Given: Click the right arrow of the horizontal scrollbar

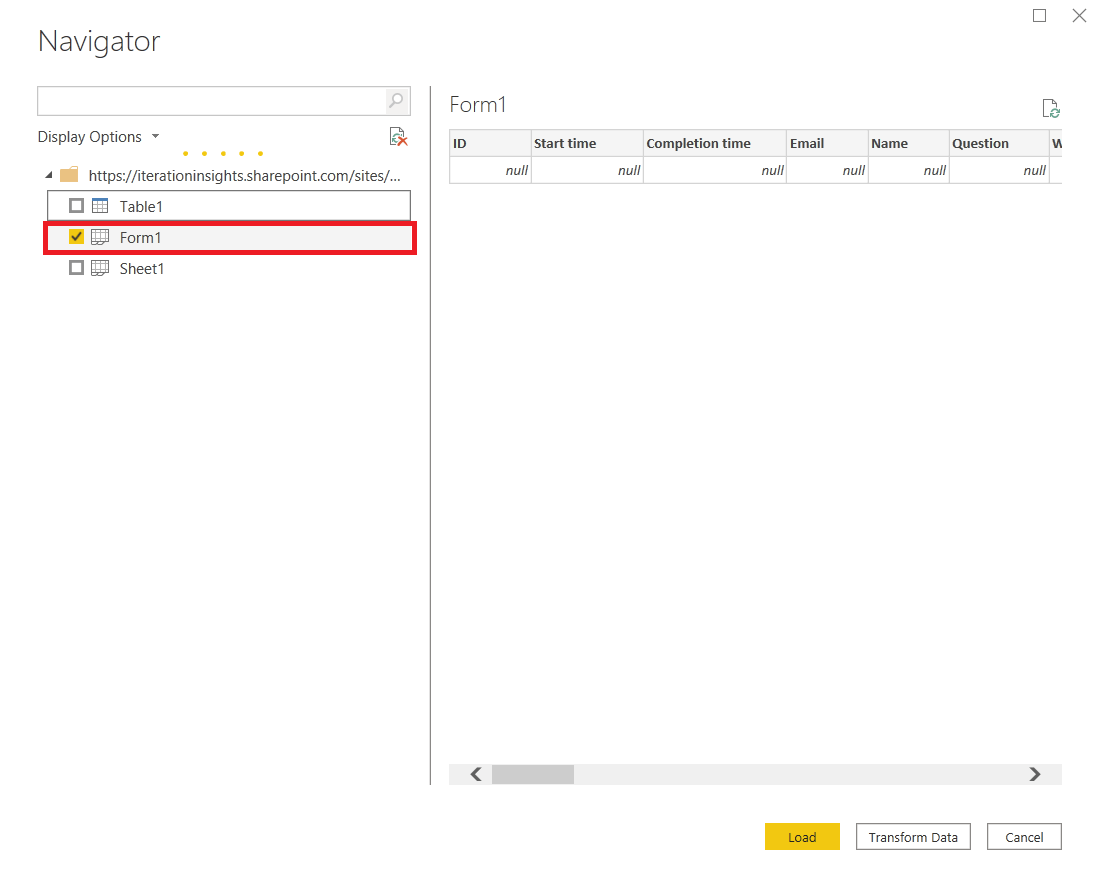Looking at the screenshot, I should 1035,774.
